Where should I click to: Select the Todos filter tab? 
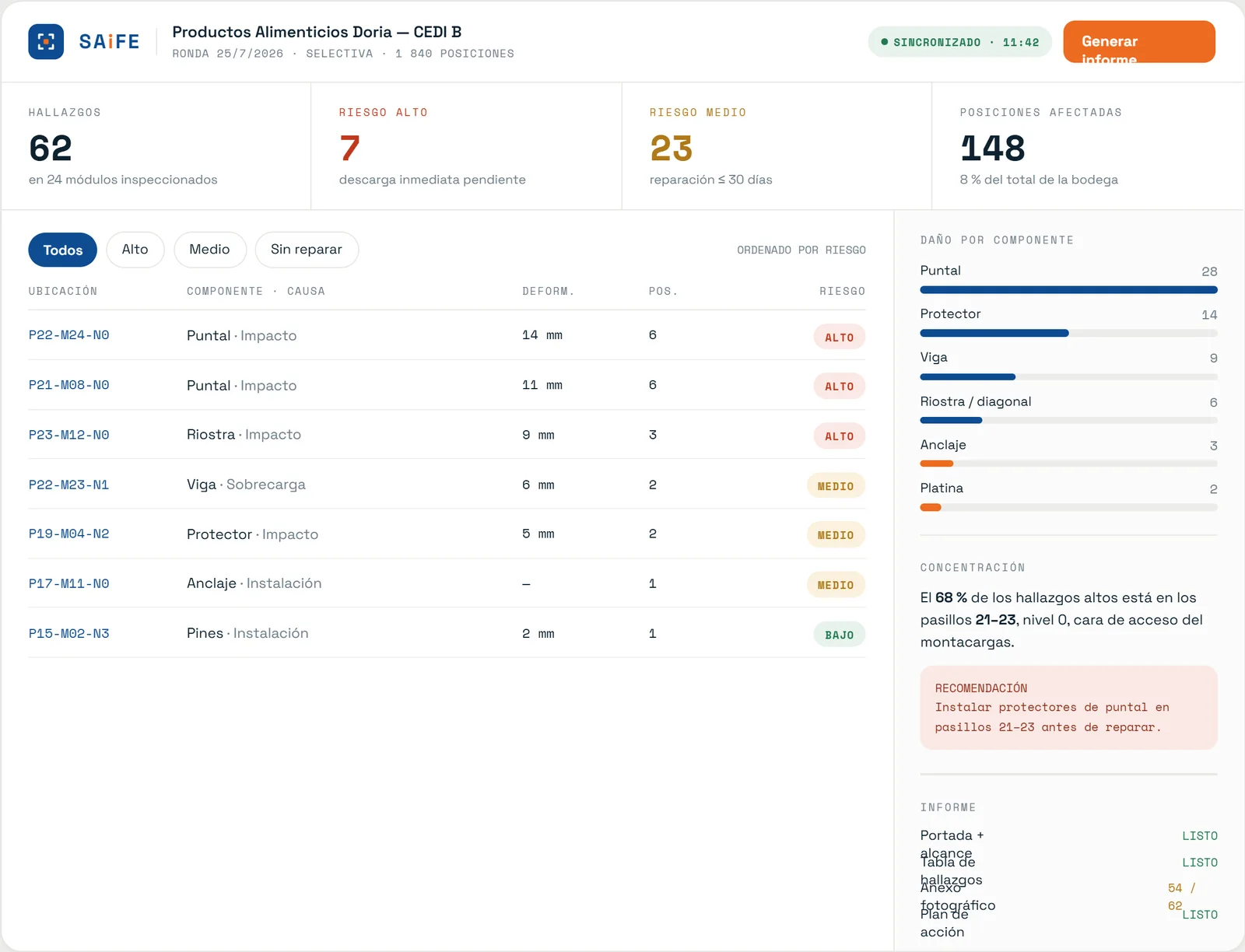click(x=63, y=250)
